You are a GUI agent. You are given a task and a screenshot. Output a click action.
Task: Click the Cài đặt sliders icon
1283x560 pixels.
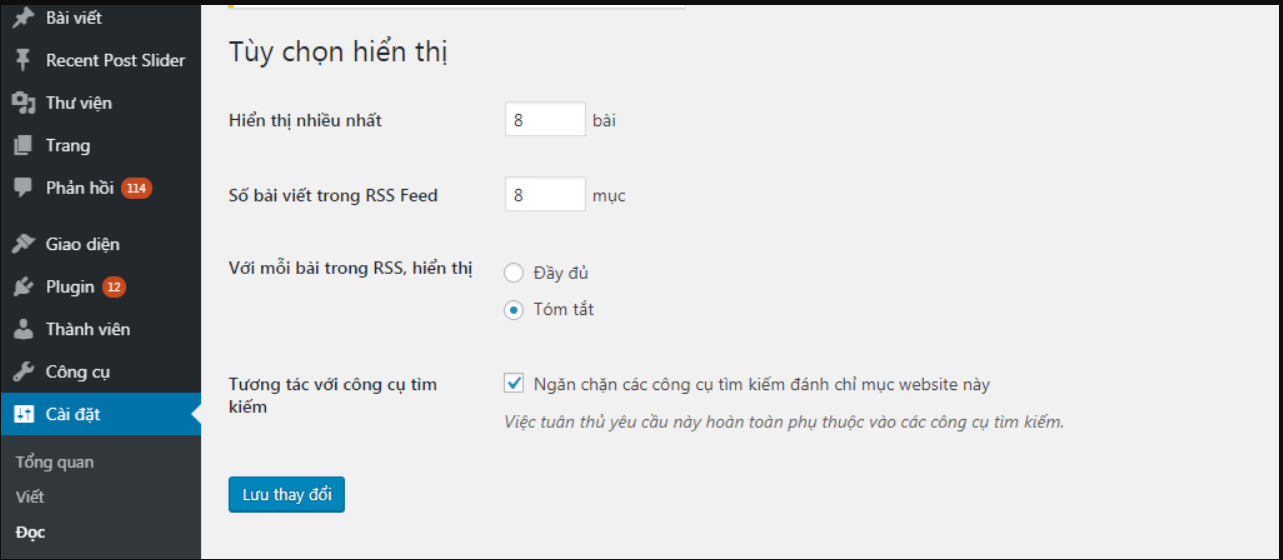pos(24,415)
